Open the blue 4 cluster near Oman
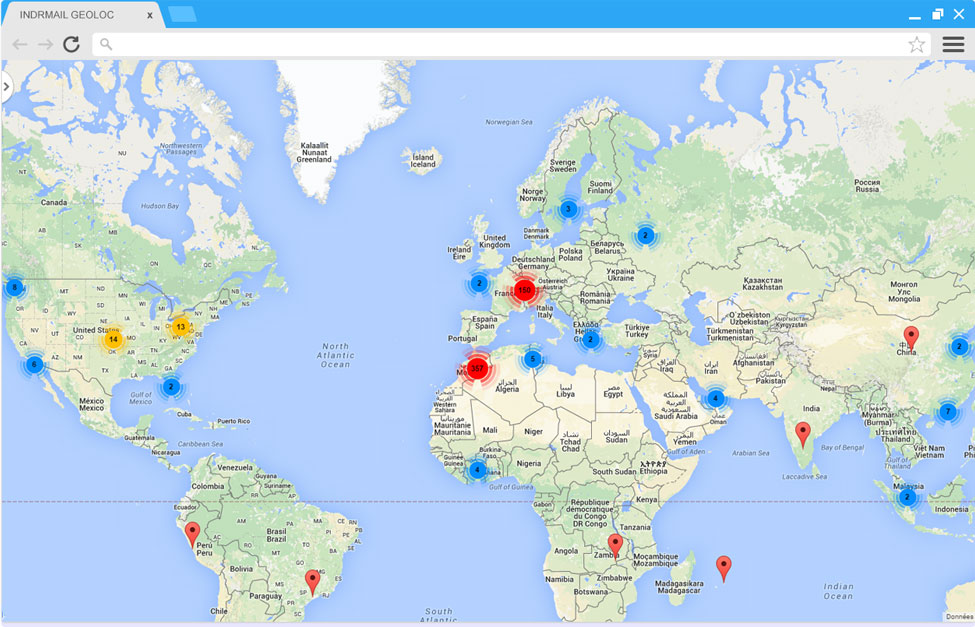 (x=716, y=398)
